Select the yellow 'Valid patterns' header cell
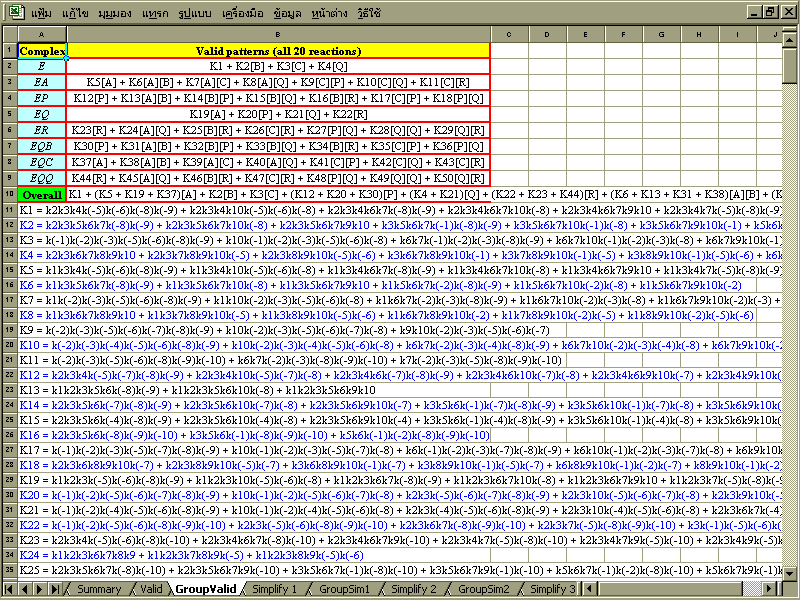Image resolution: width=800 pixels, height=600 pixels. 279,50
